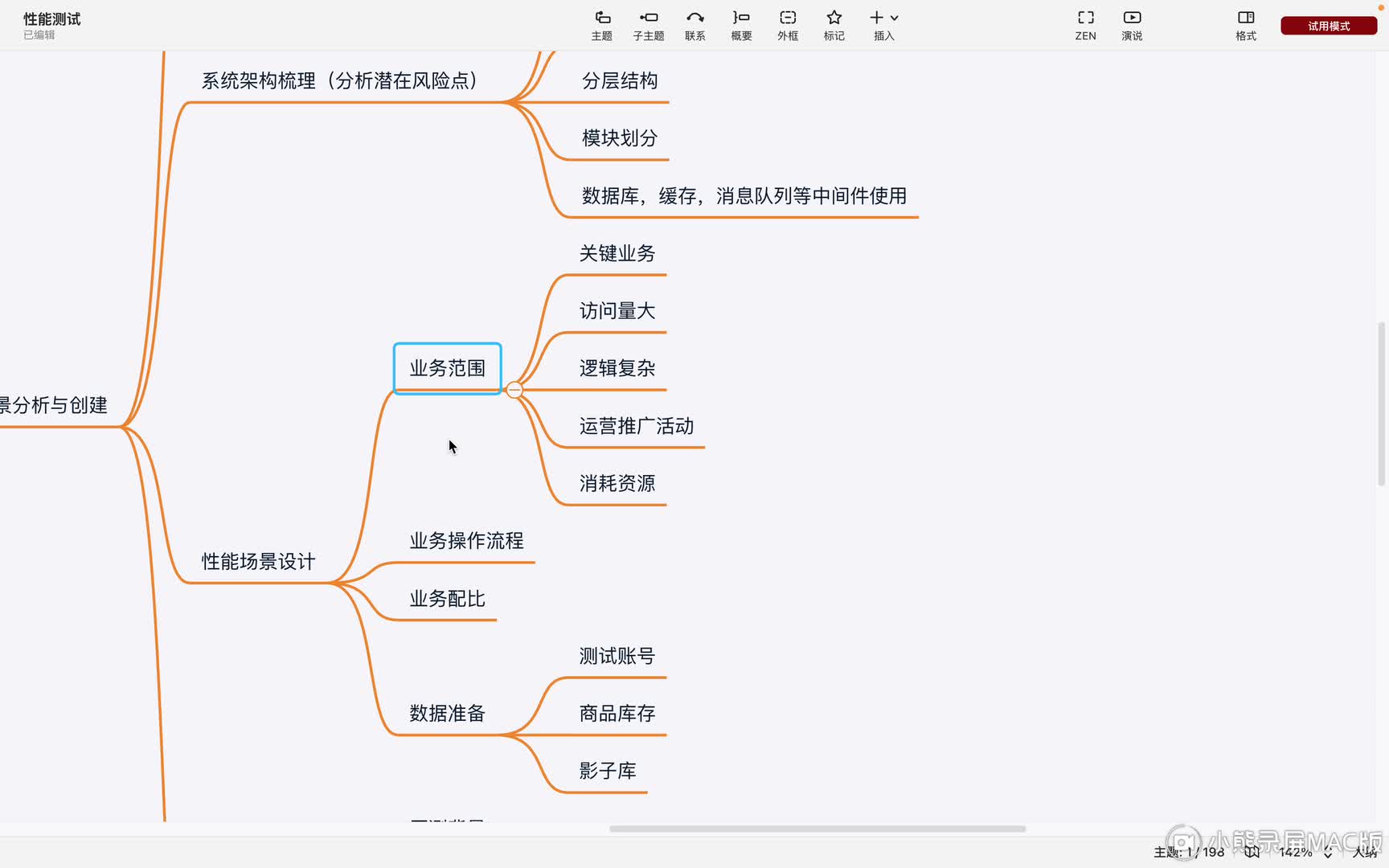Select the 性能场景设计 topic
1389x868 pixels.
coord(259,562)
